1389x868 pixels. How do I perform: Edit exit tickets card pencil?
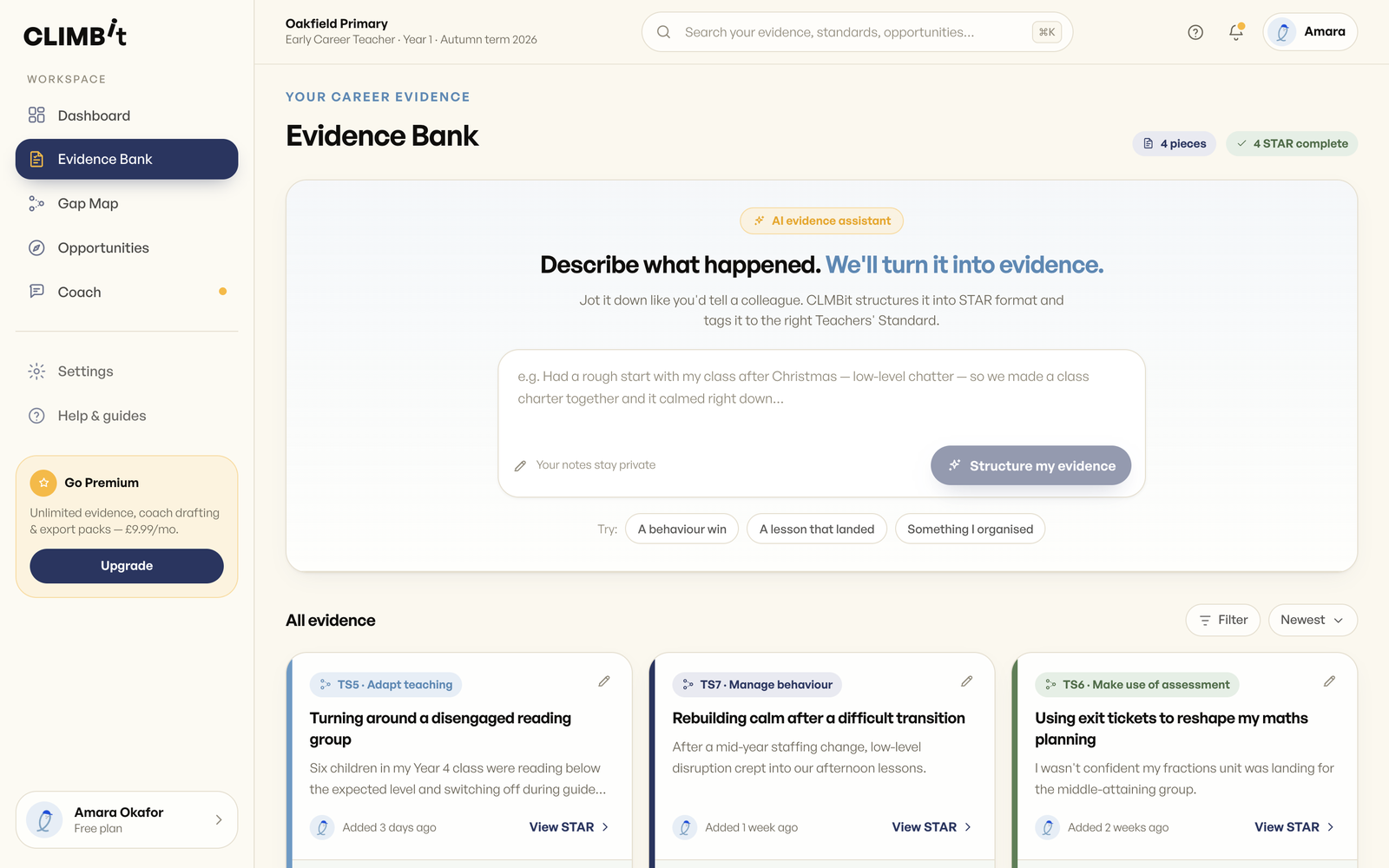coord(1330,681)
